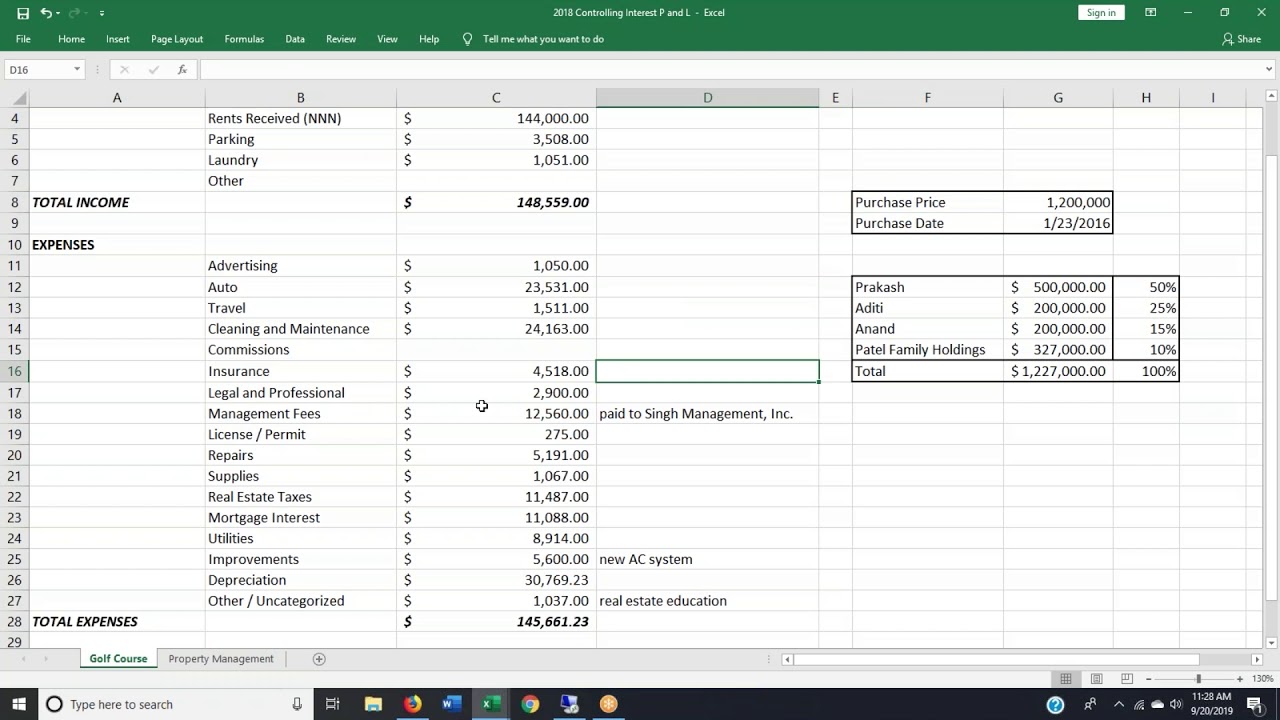This screenshot has height=720, width=1280.
Task: Open the Undo history dropdown arrow
Action: coord(59,13)
